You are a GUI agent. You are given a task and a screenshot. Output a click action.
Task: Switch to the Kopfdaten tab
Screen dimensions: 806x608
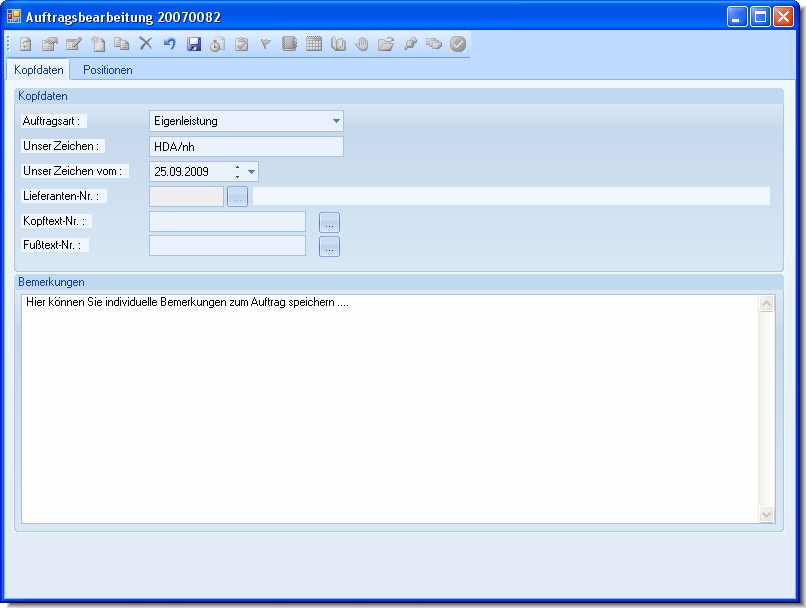[x=39, y=70]
